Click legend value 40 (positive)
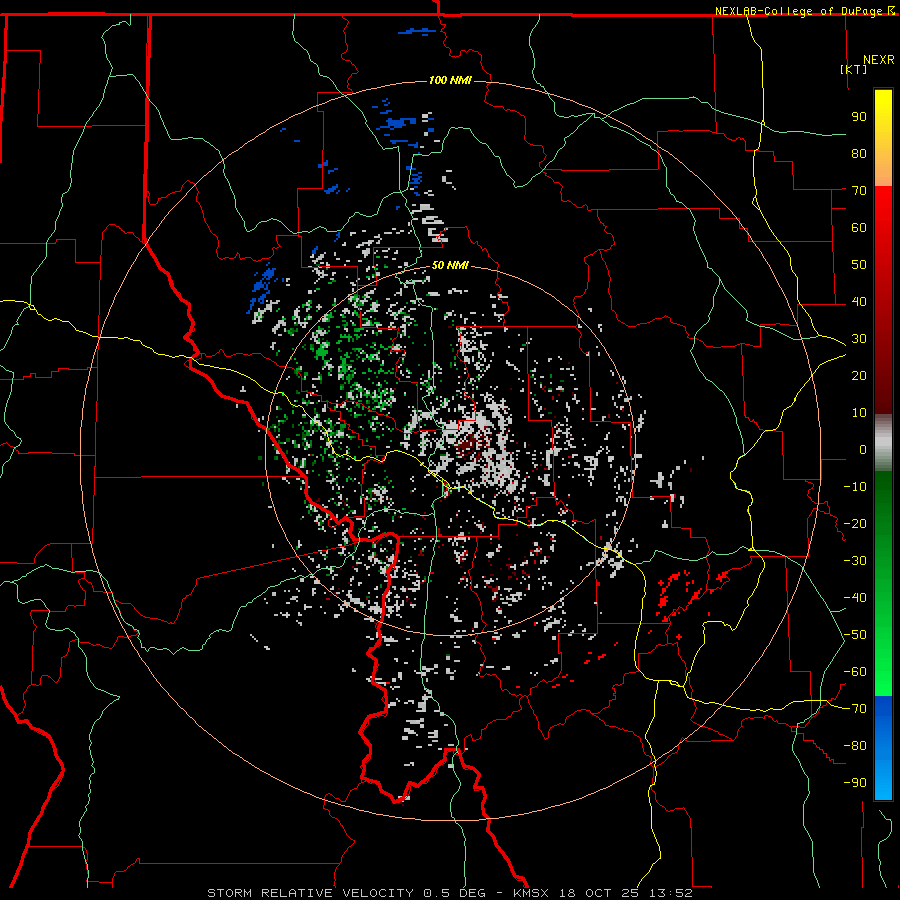 coord(859,301)
